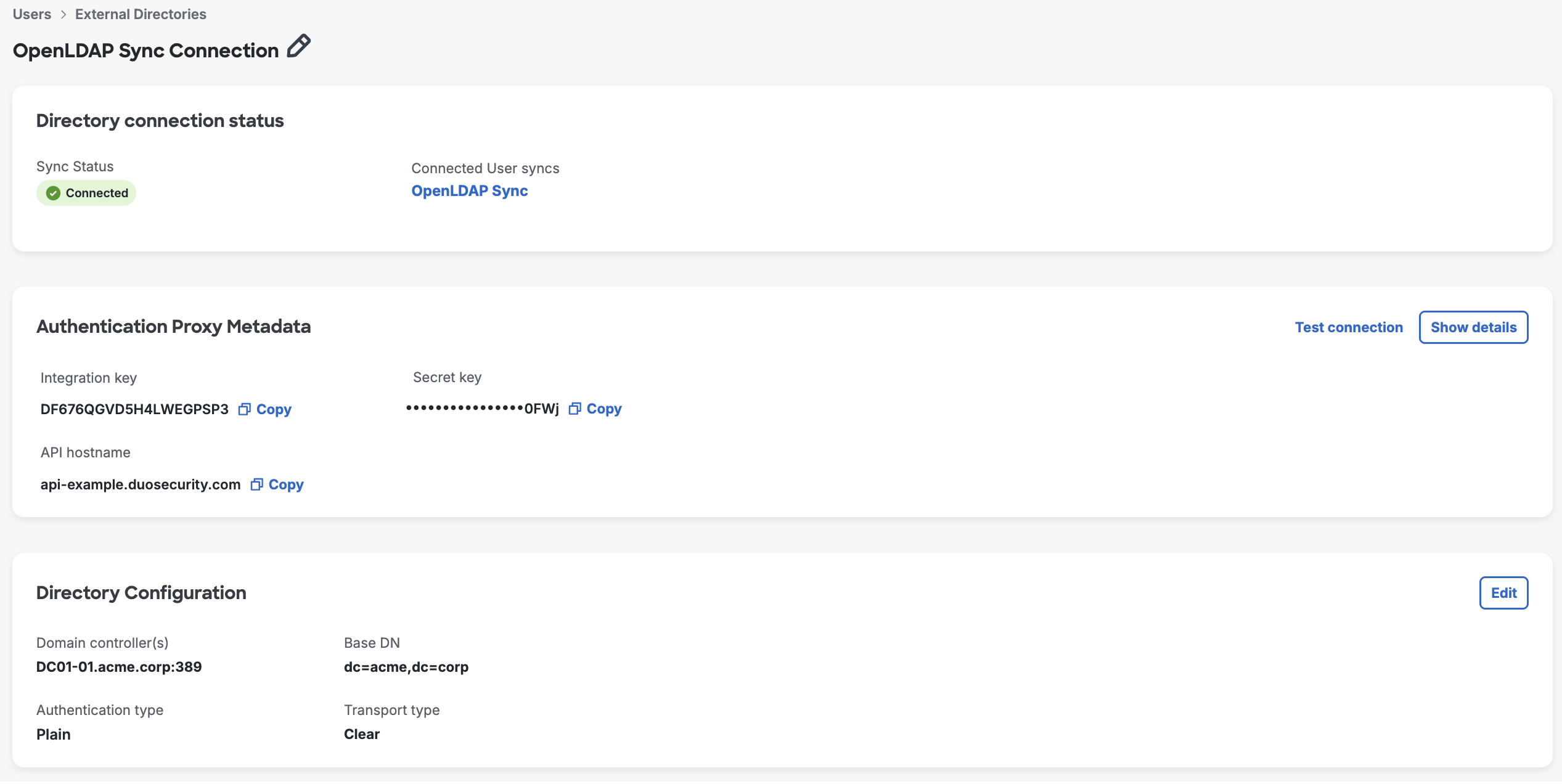Click the green Connected check icon
The image size is (1562, 784).
(54, 193)
